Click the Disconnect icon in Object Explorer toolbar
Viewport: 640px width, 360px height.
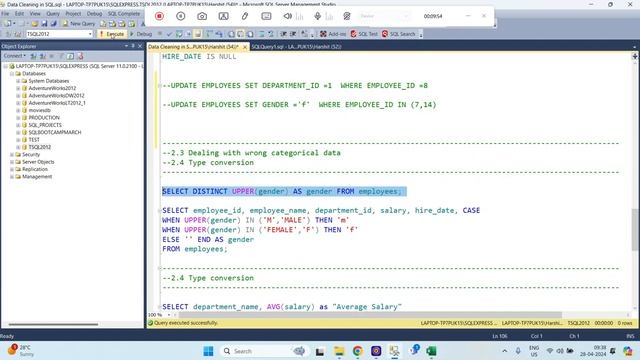[x=42, y=56]
